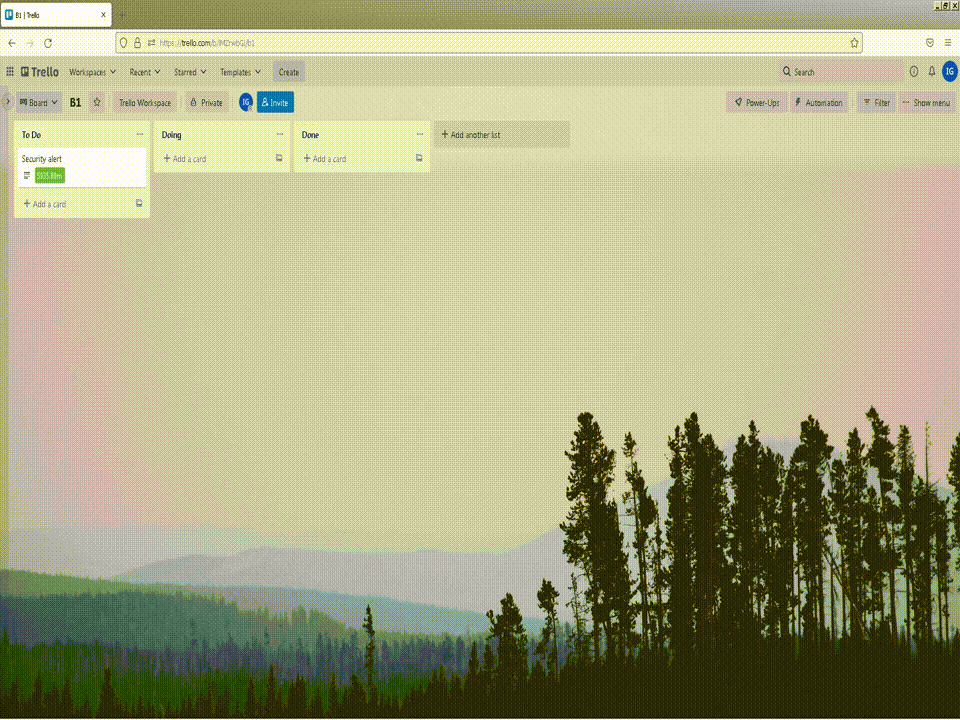Image resolution: width=960 pixels, height=720 pixels.
Task: Star the B1 board
Action: coord(96,102)
